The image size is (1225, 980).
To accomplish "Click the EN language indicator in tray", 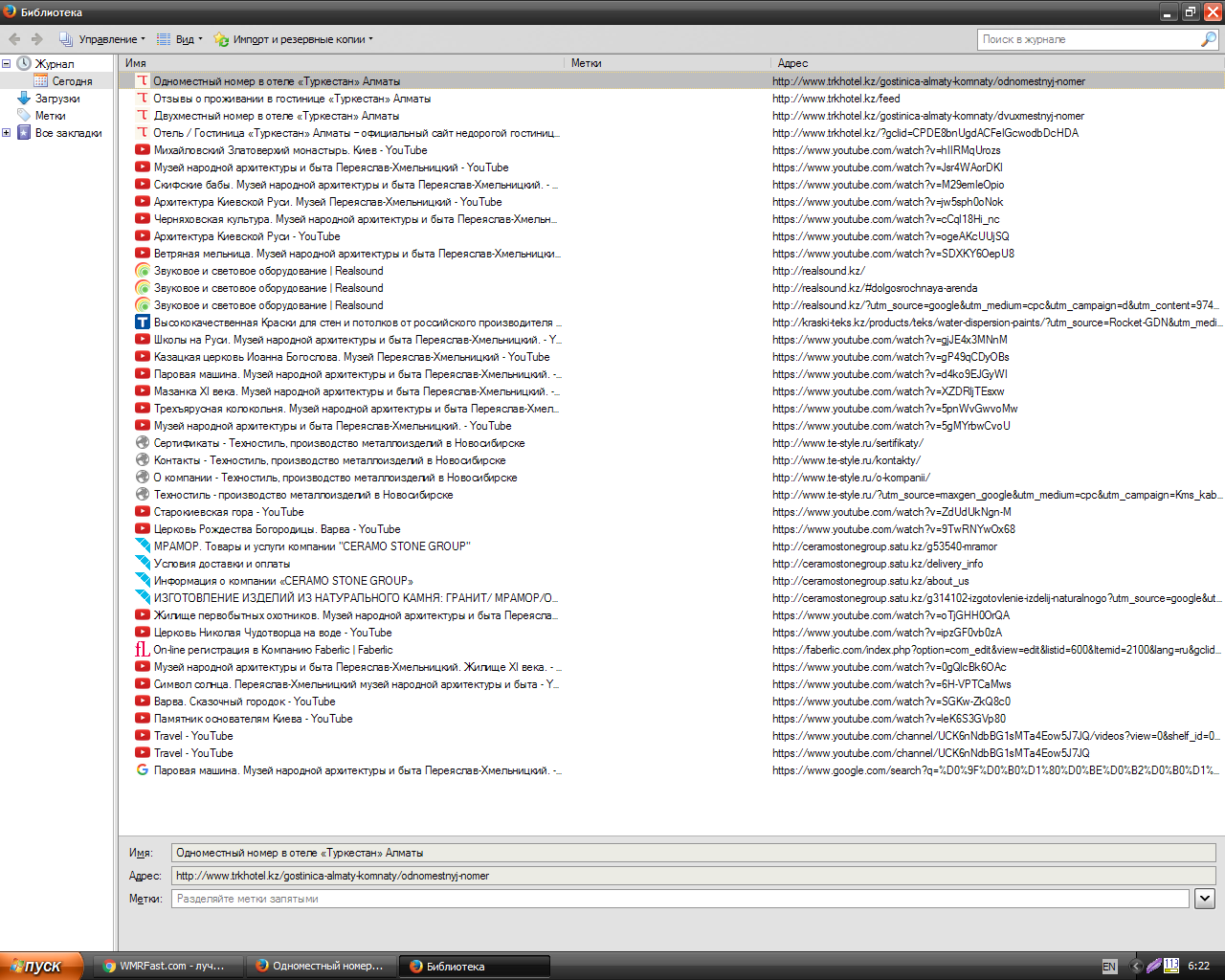I will tap(1109, 967).
